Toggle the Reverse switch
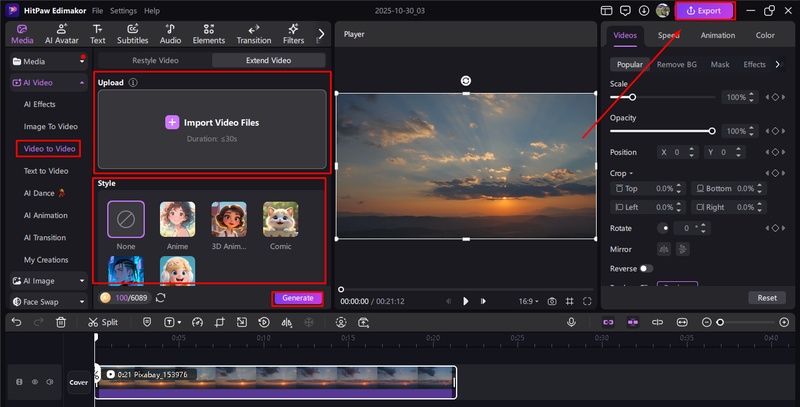 tap(646, 268)
